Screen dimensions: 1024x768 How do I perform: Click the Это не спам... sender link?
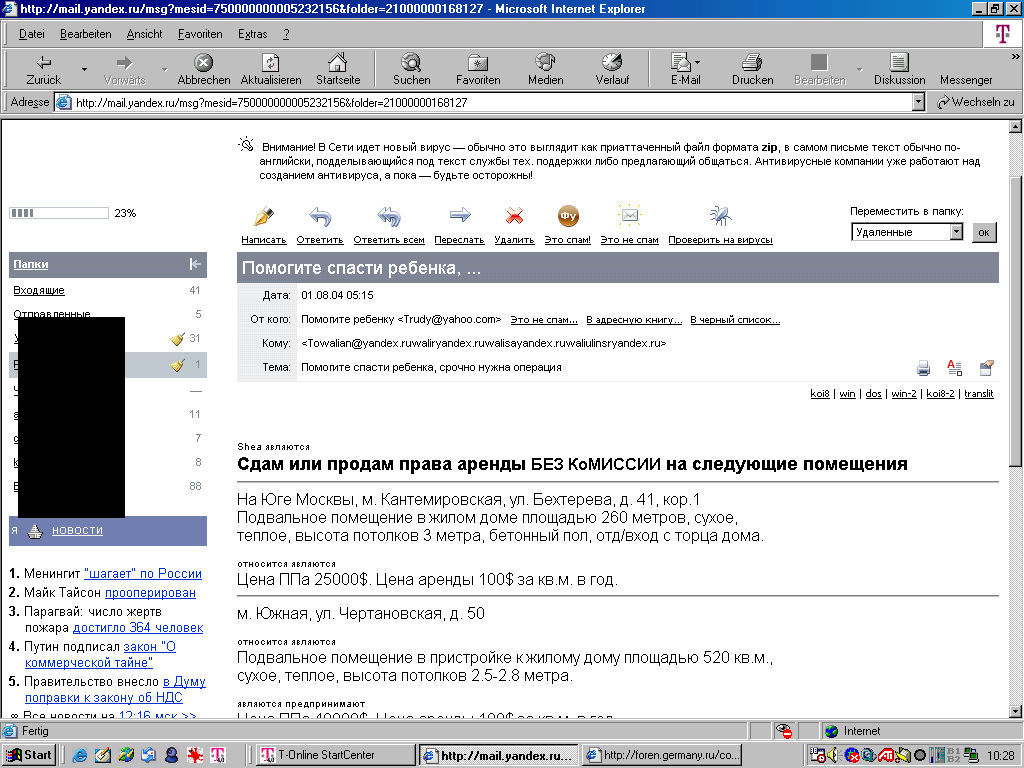click(544, 319)
